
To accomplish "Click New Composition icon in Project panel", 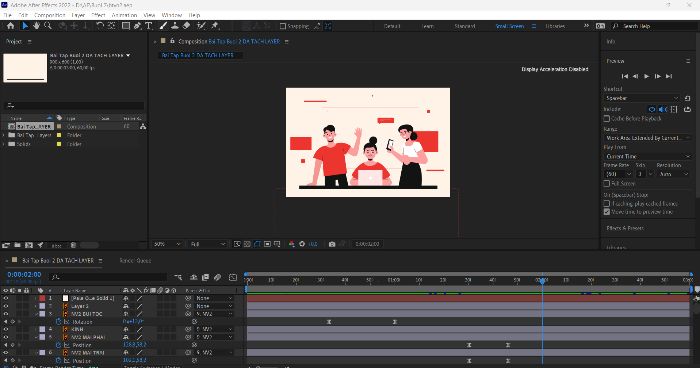I will (x=29, y=245).
